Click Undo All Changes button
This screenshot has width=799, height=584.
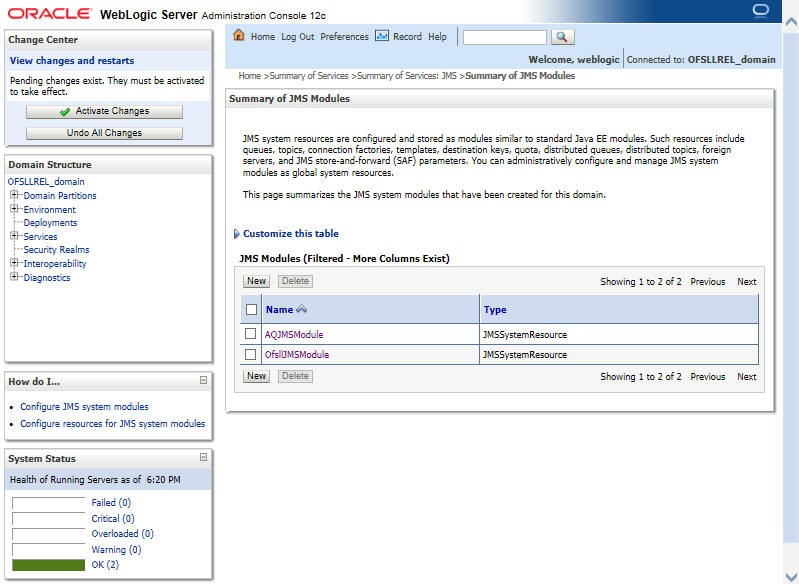104,133
